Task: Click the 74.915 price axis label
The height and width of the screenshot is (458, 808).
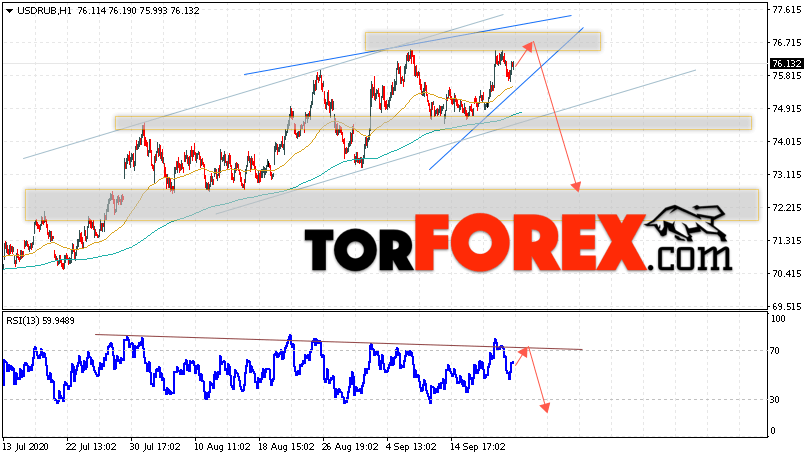Action: 786,109
